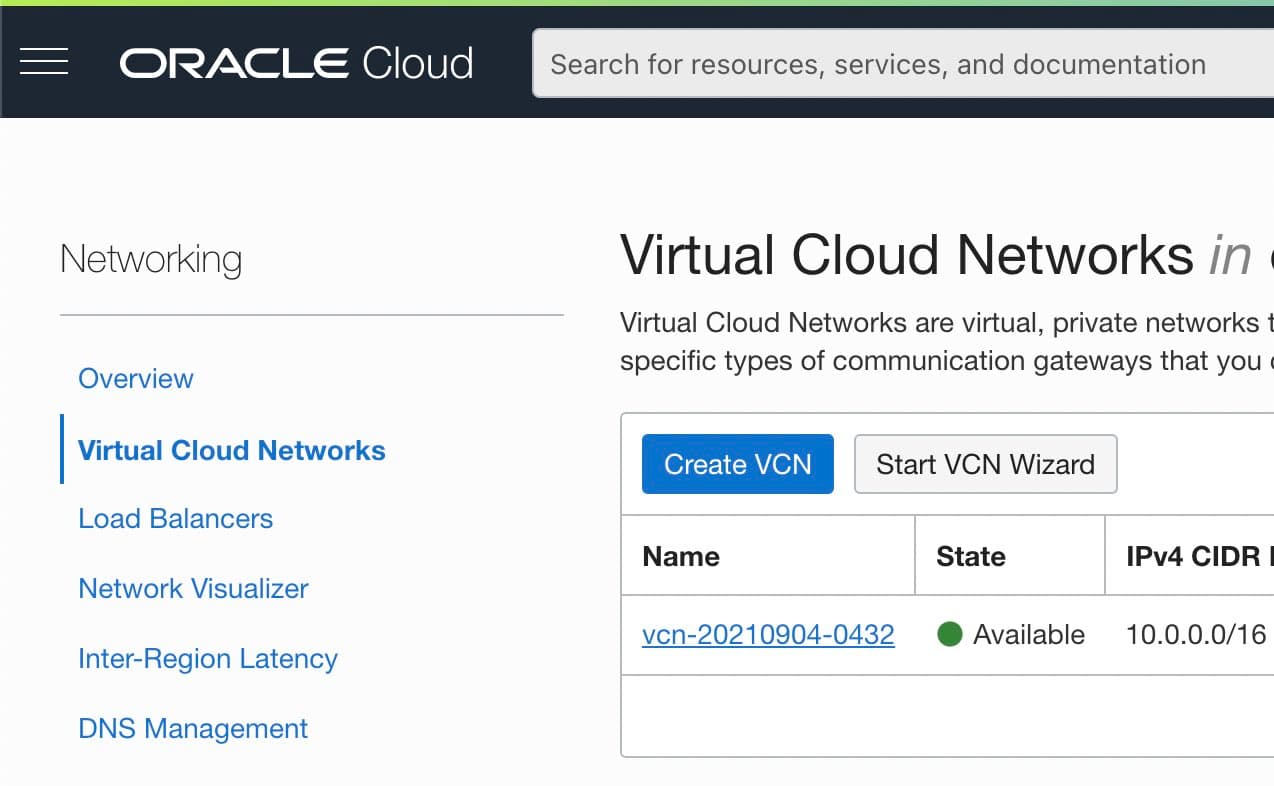Open the navigation hamburger menu

pos(44,62)
